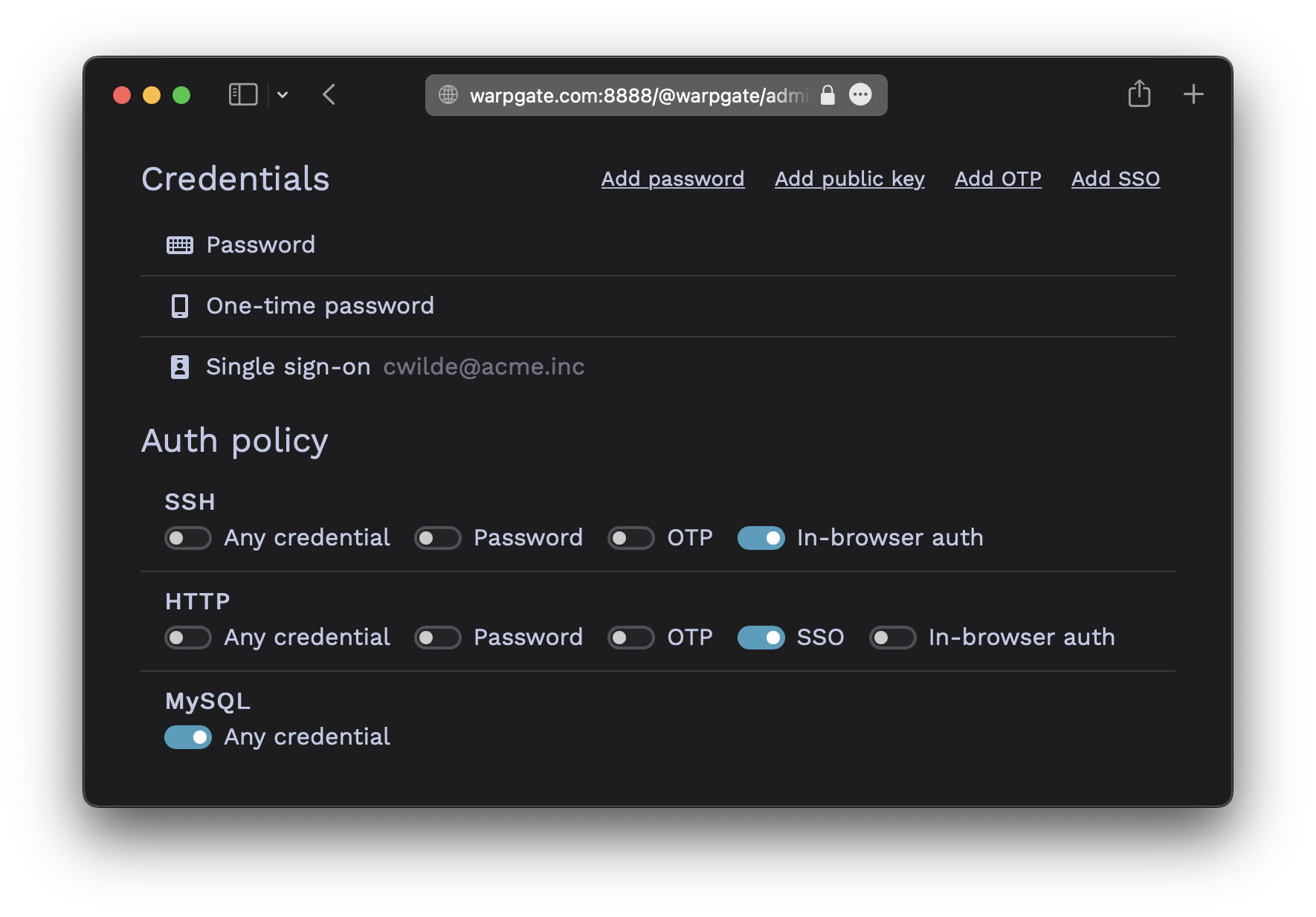Click the Password keyboard icon
This screenshot has width=1316, height=917.
coord(180,245)
